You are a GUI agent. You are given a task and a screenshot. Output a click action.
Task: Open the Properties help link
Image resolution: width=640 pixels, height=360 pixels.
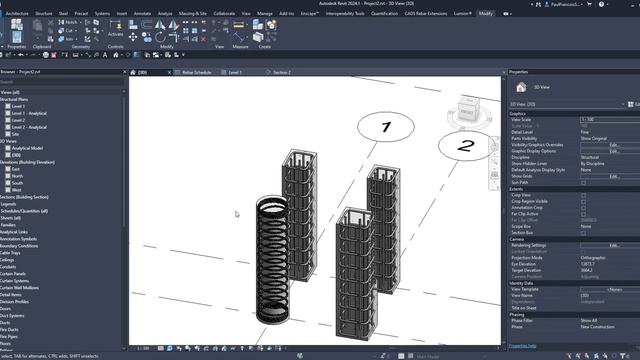(522, 346)
